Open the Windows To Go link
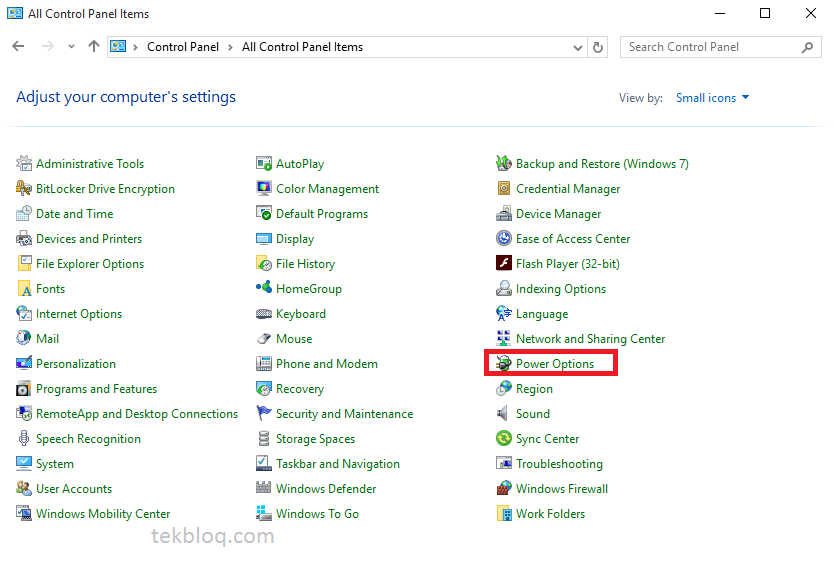The image size is (834, 567). click(317, 514)
